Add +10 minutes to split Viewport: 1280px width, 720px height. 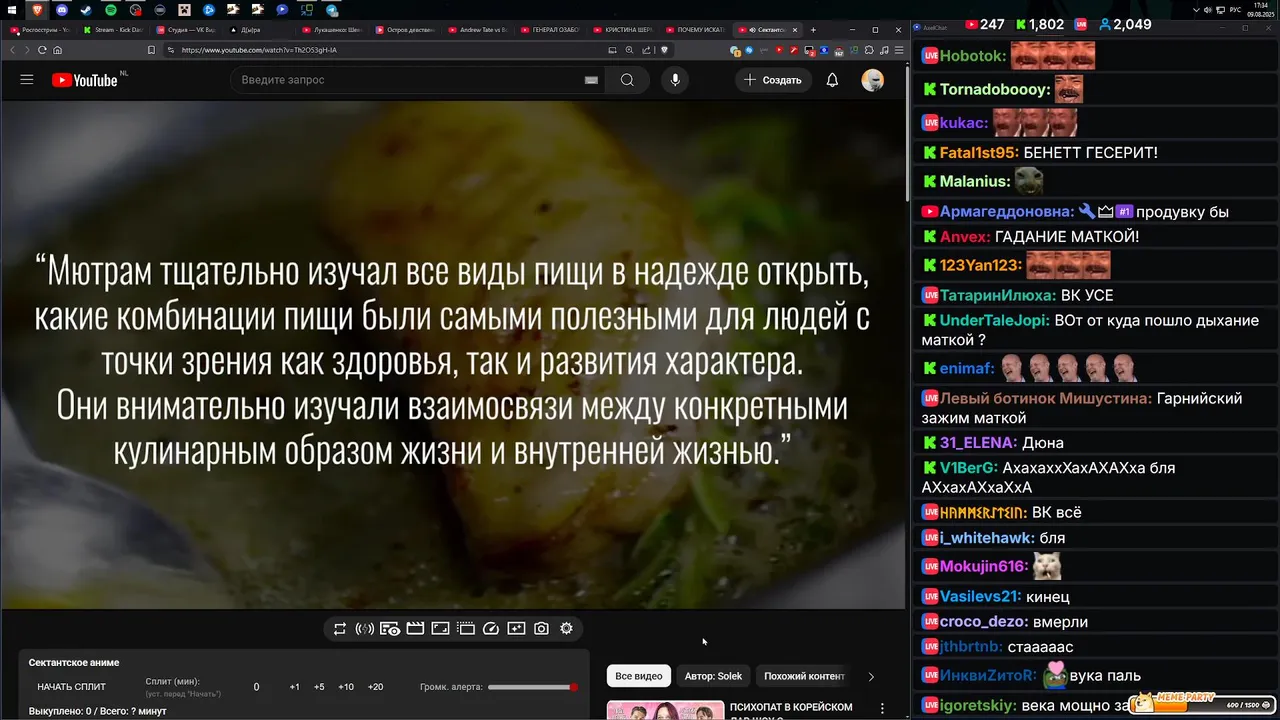tap(346, 687)
